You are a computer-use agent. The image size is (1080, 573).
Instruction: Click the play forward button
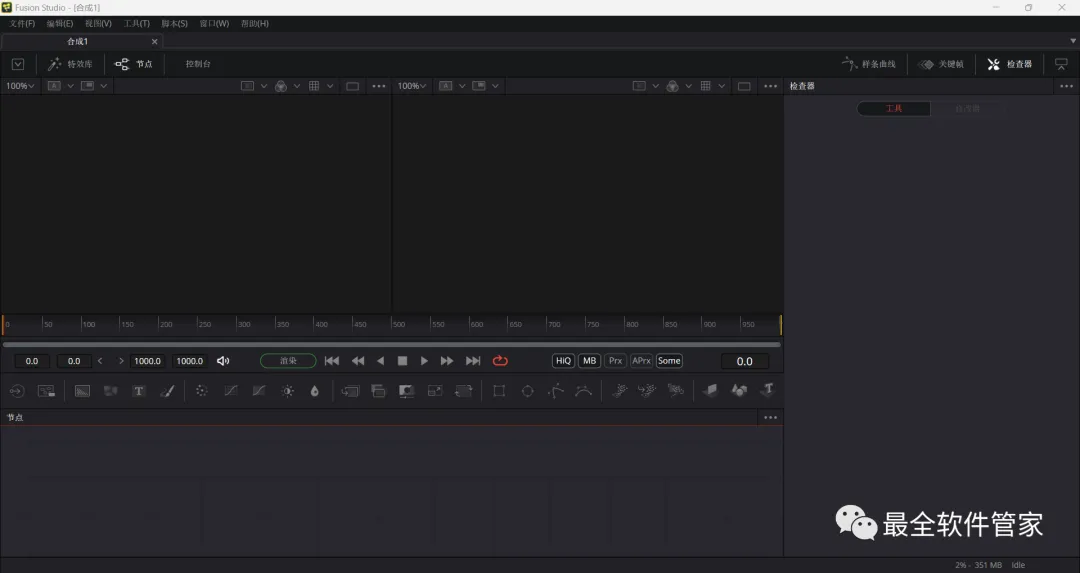424,361
